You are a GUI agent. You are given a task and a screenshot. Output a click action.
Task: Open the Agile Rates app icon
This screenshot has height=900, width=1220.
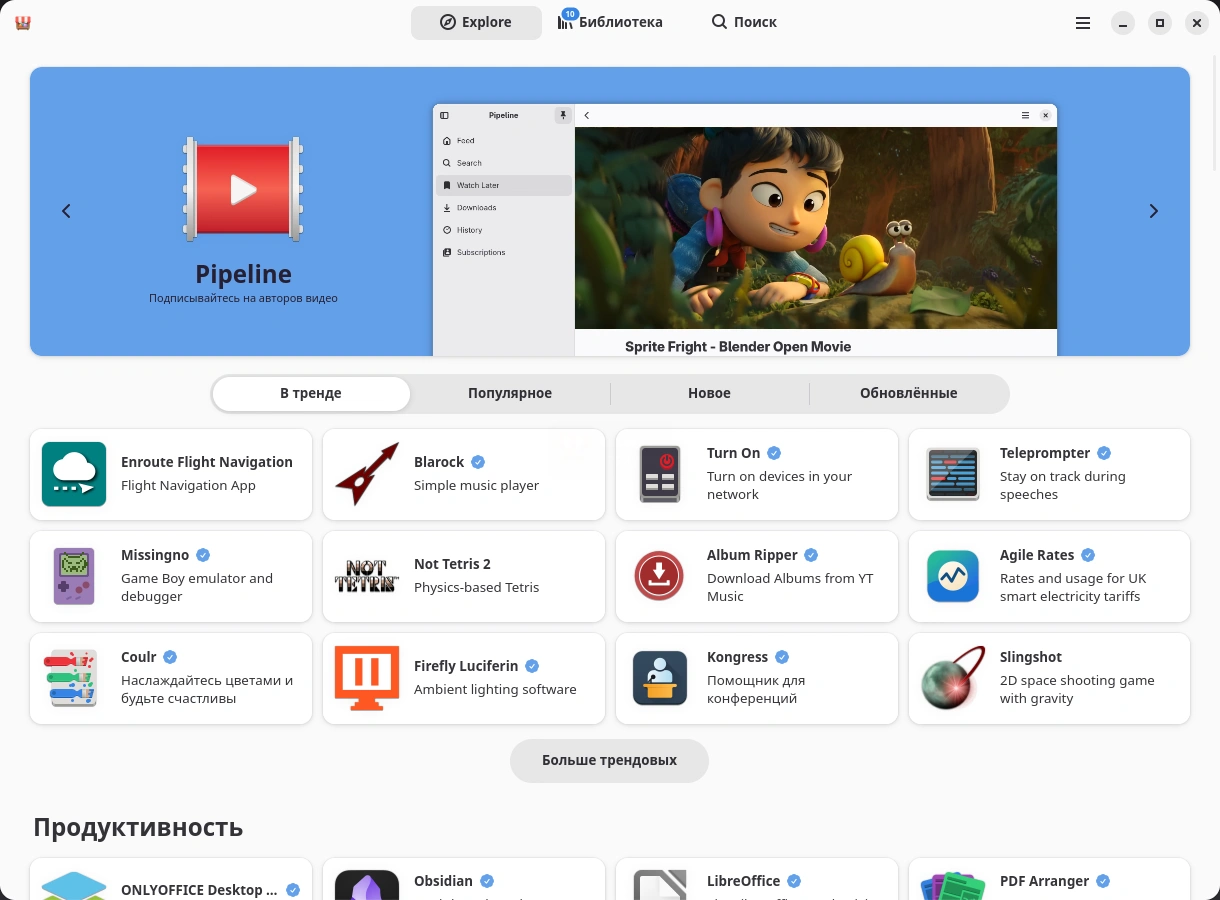point(953,576)
